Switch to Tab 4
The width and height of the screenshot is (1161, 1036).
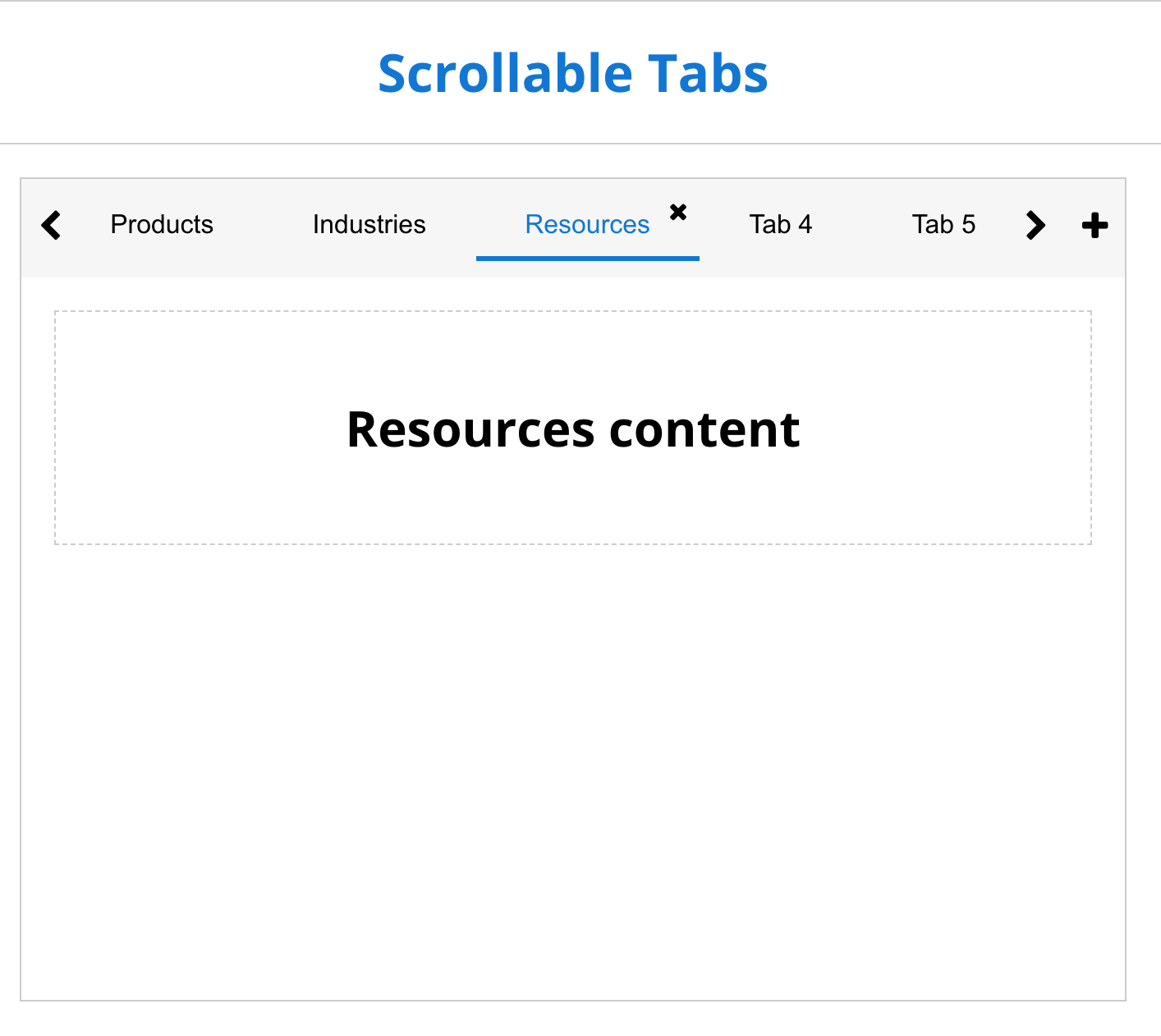[780, 224]
